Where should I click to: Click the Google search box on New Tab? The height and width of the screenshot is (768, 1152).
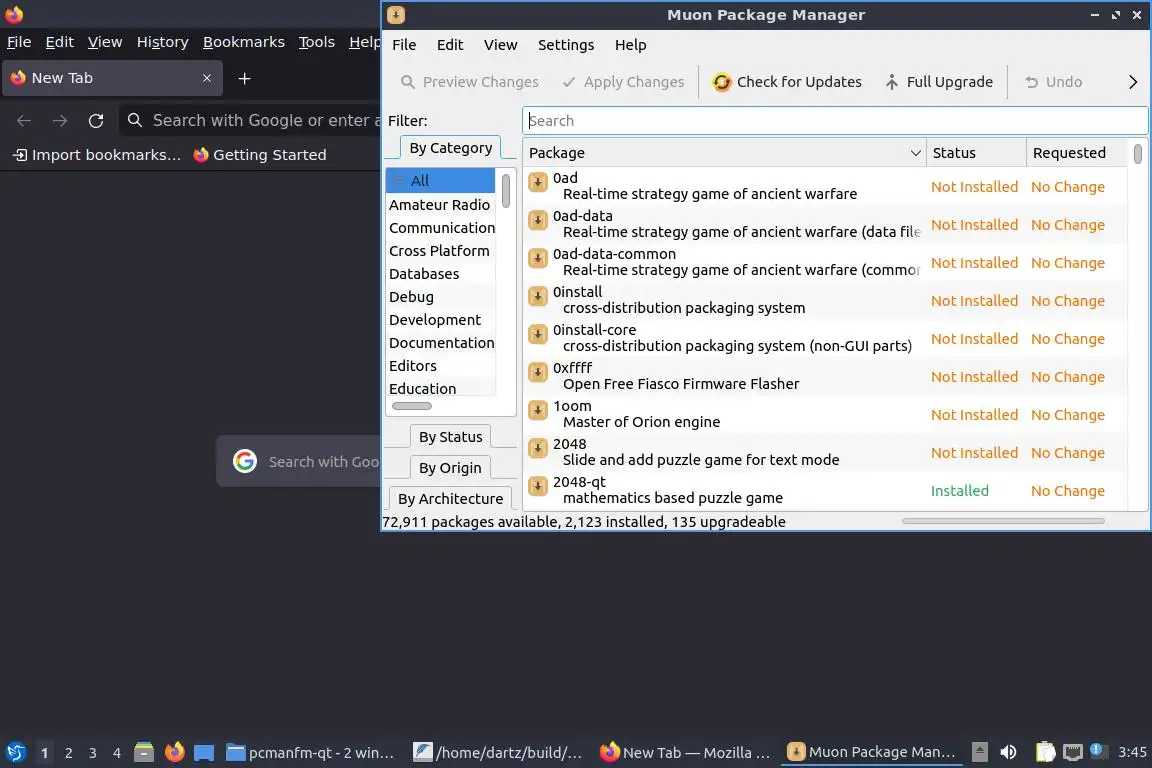[299, 462]
